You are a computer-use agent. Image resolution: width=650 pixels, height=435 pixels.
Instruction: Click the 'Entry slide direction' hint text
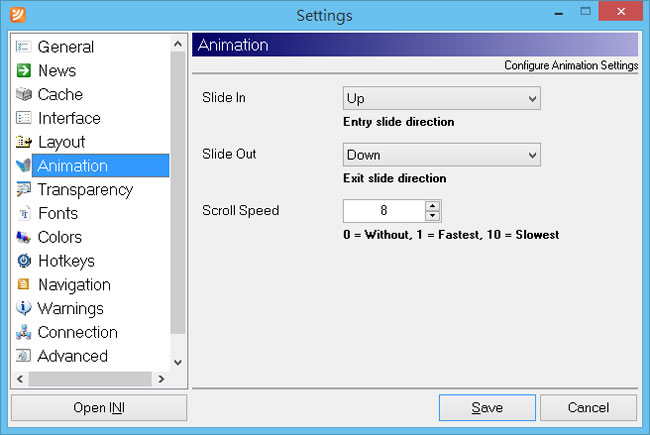(x=398, y=122)
